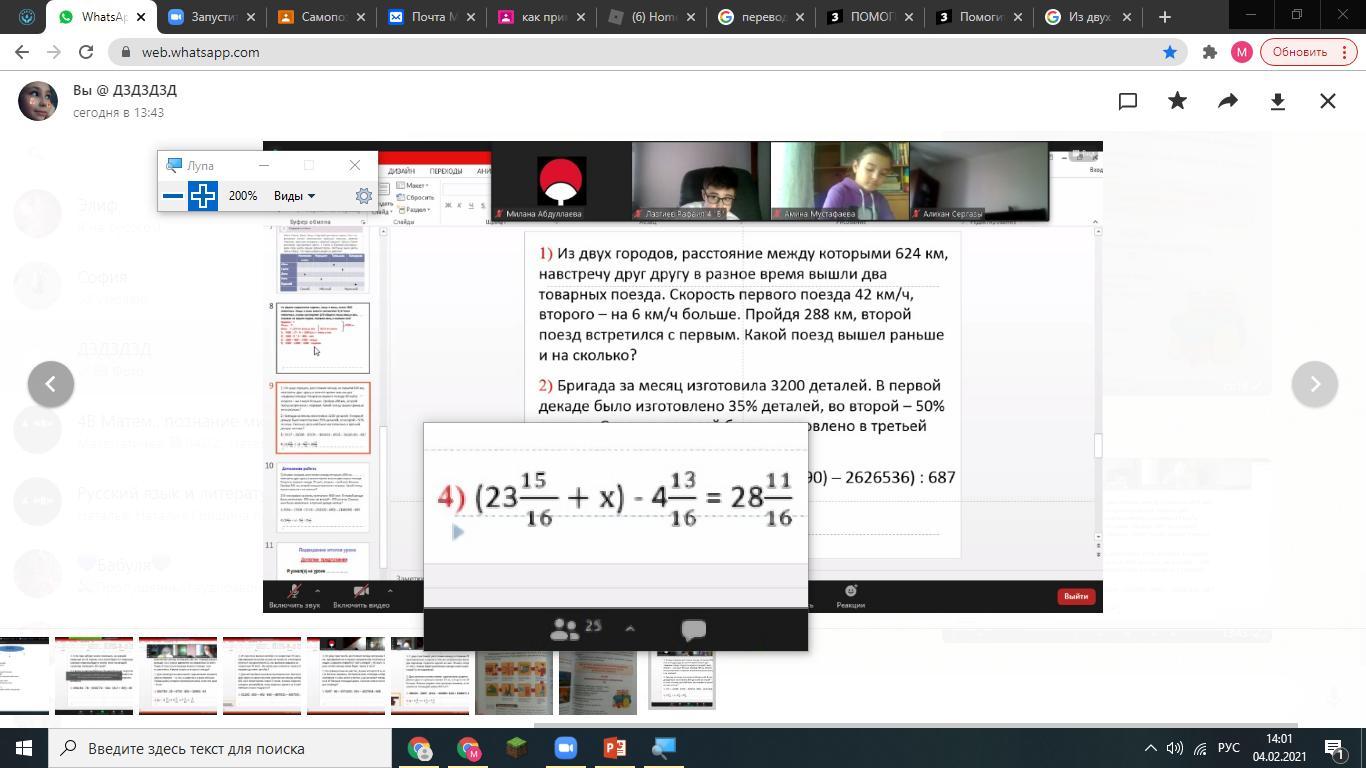Zoom out with the Magnifier minus button
Screen dimensions: 1366x768
(x=172, y=196)
